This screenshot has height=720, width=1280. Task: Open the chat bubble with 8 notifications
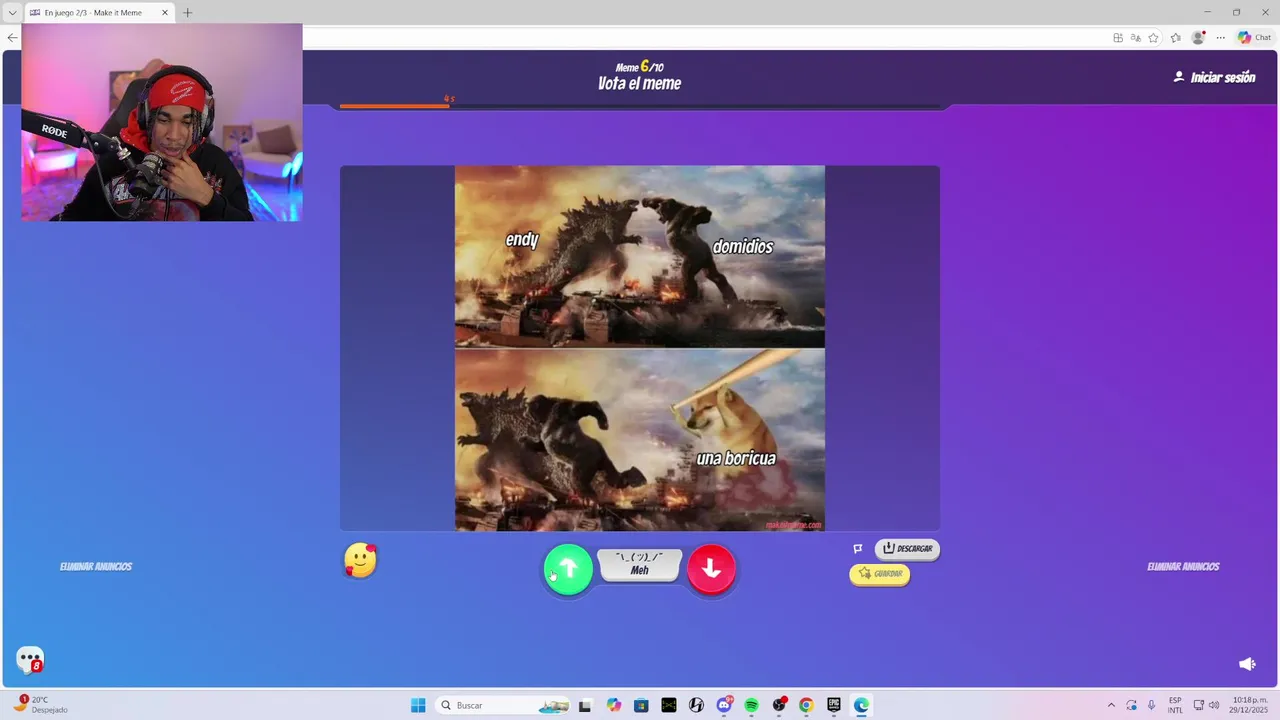click(x=30, y=660)
